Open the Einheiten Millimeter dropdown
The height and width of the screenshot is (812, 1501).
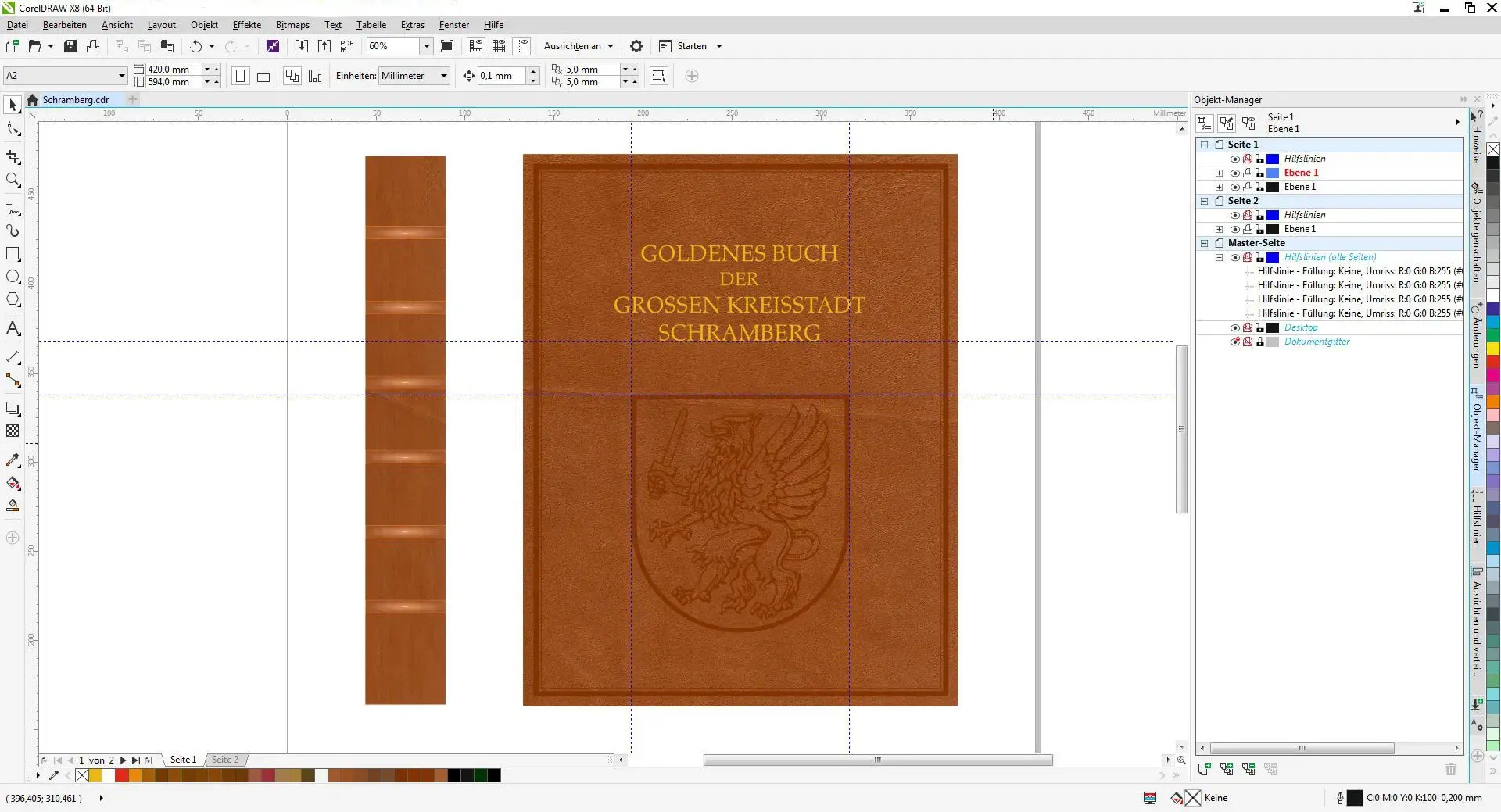pyautogui.click(x=443, y=76)
